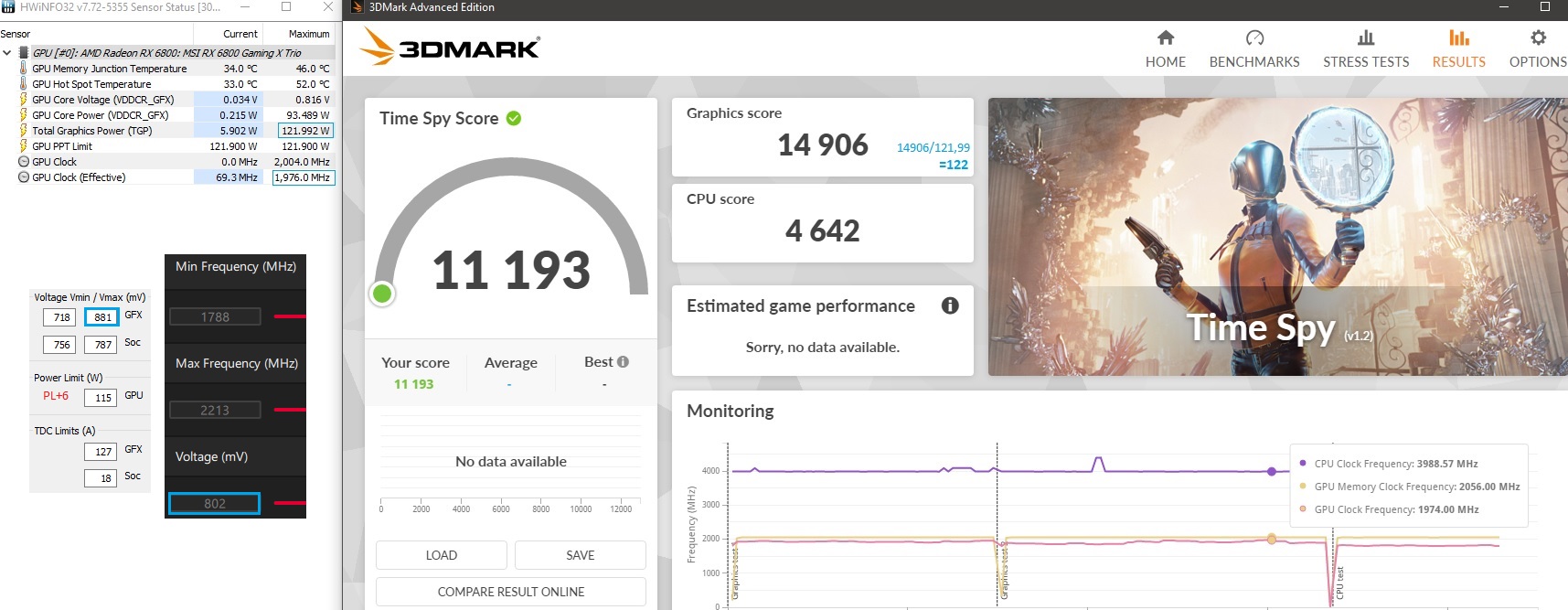Click the GFX Vmin field showing 718
The width and height of the screenshot is (1568, 610).
click(59, 317)
